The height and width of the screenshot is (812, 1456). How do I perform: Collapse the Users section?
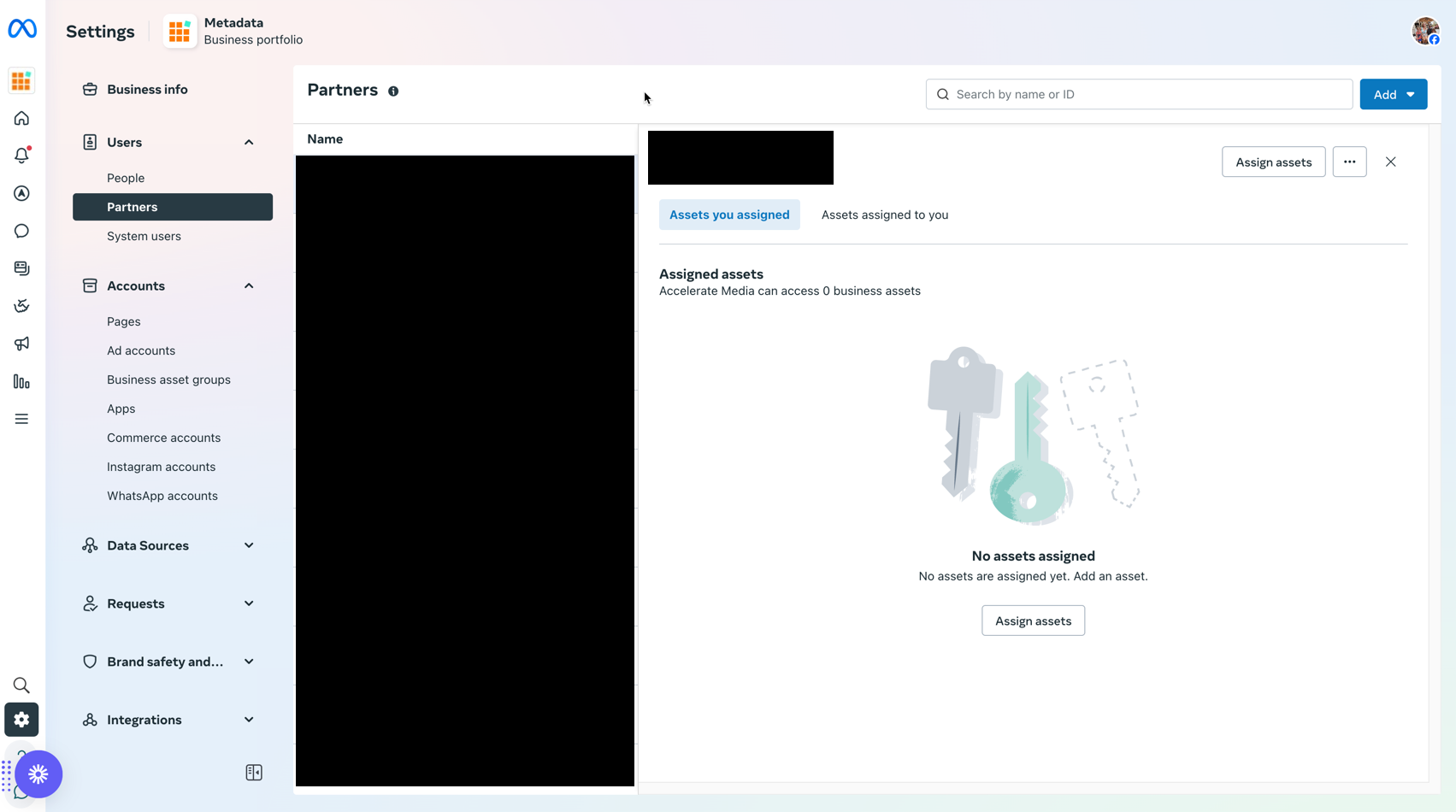coord(249,143)
